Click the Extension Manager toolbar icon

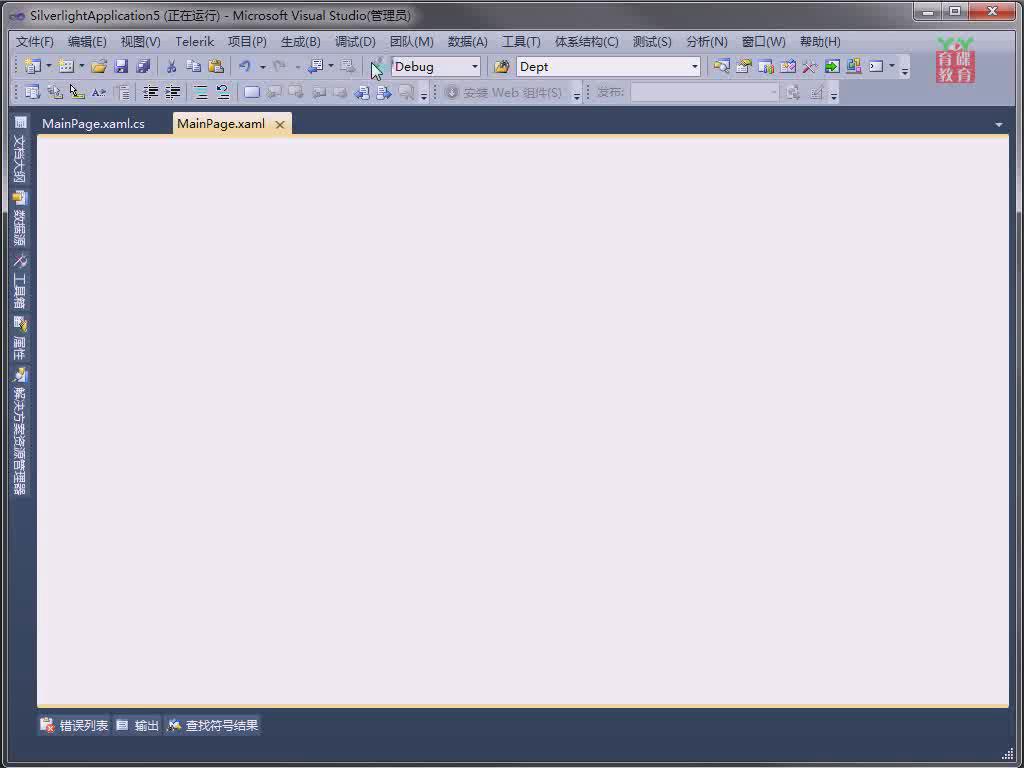point(854,66)
